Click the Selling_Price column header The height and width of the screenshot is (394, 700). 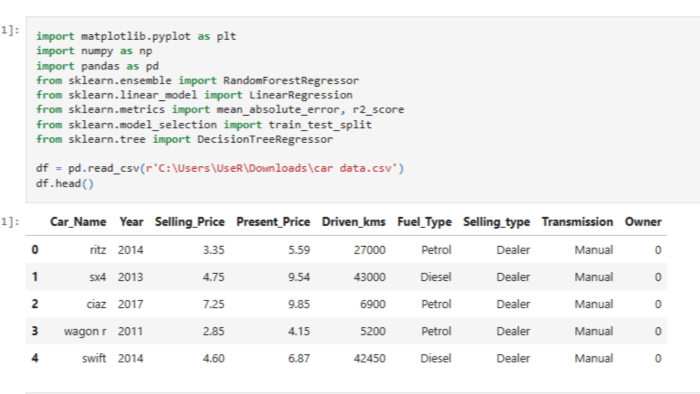click(x=190, y=222)
